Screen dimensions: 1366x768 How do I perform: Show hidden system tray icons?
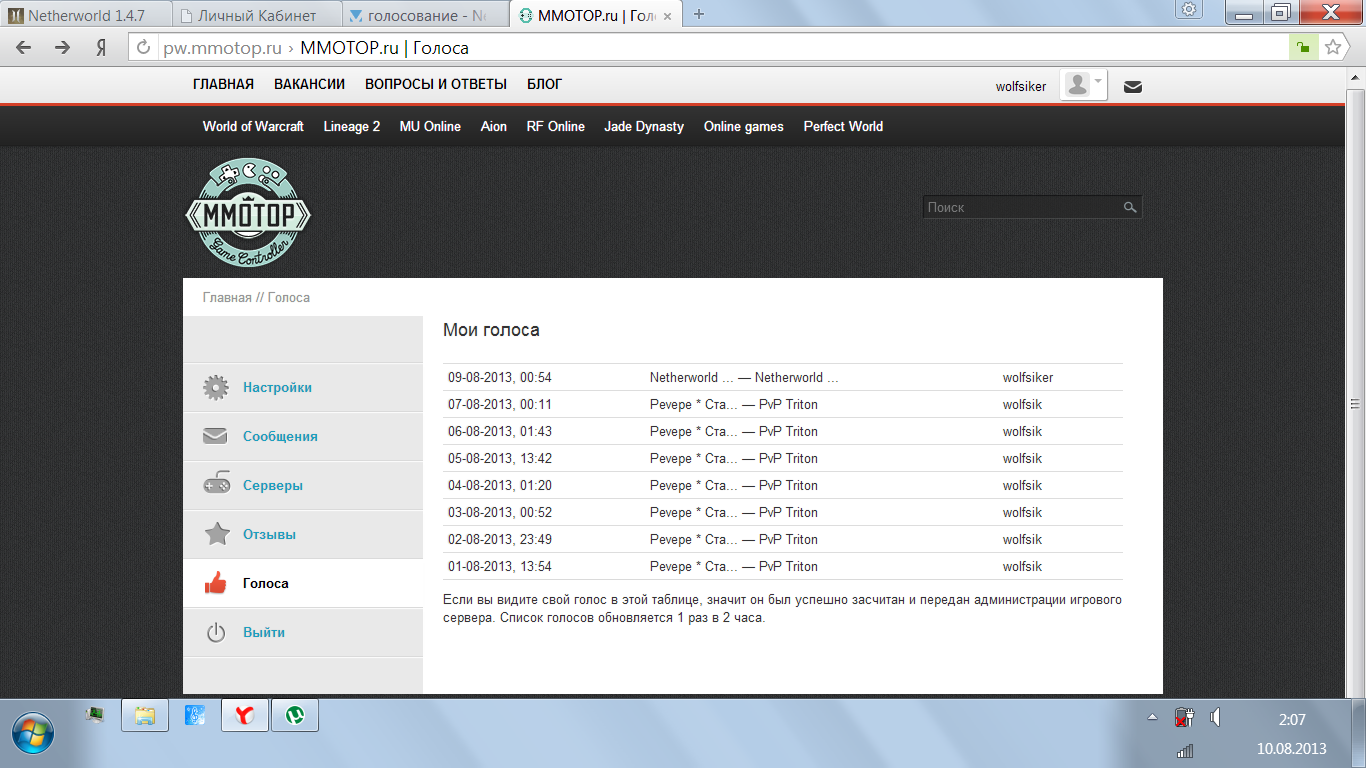[1152, 718]
